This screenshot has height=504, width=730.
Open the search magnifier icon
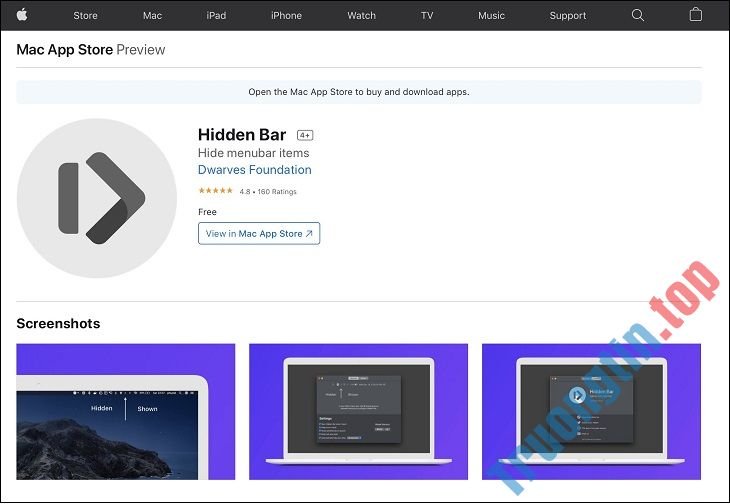click(x=637, y=15)
